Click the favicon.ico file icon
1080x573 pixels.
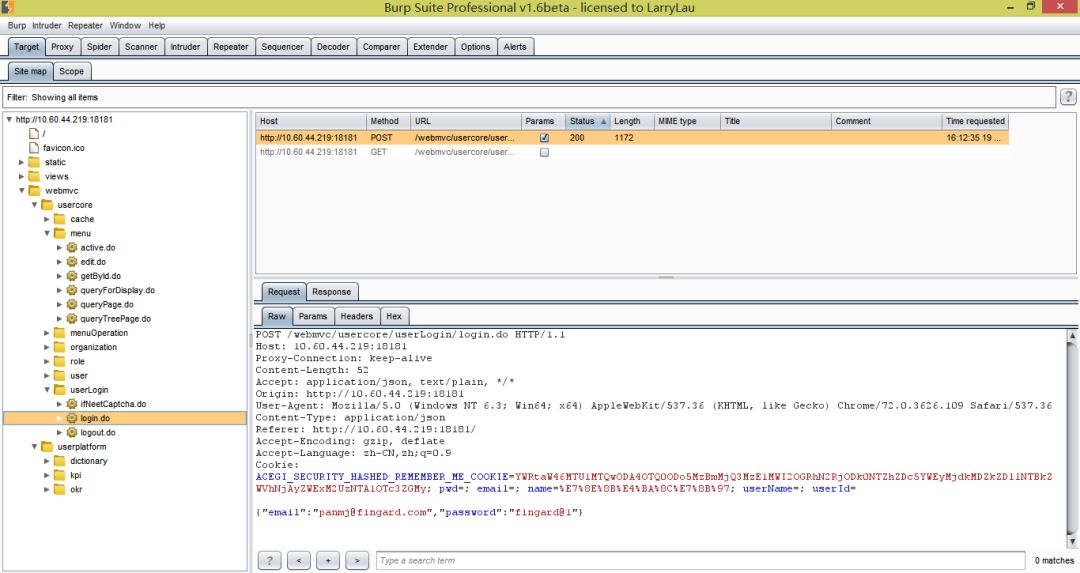click(34, 147)
